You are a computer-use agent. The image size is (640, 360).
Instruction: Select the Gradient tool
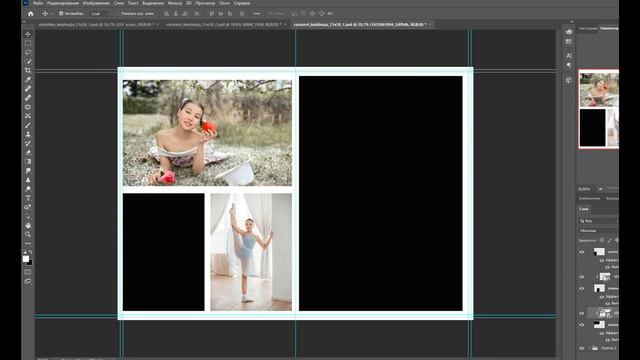click(28, 161)
